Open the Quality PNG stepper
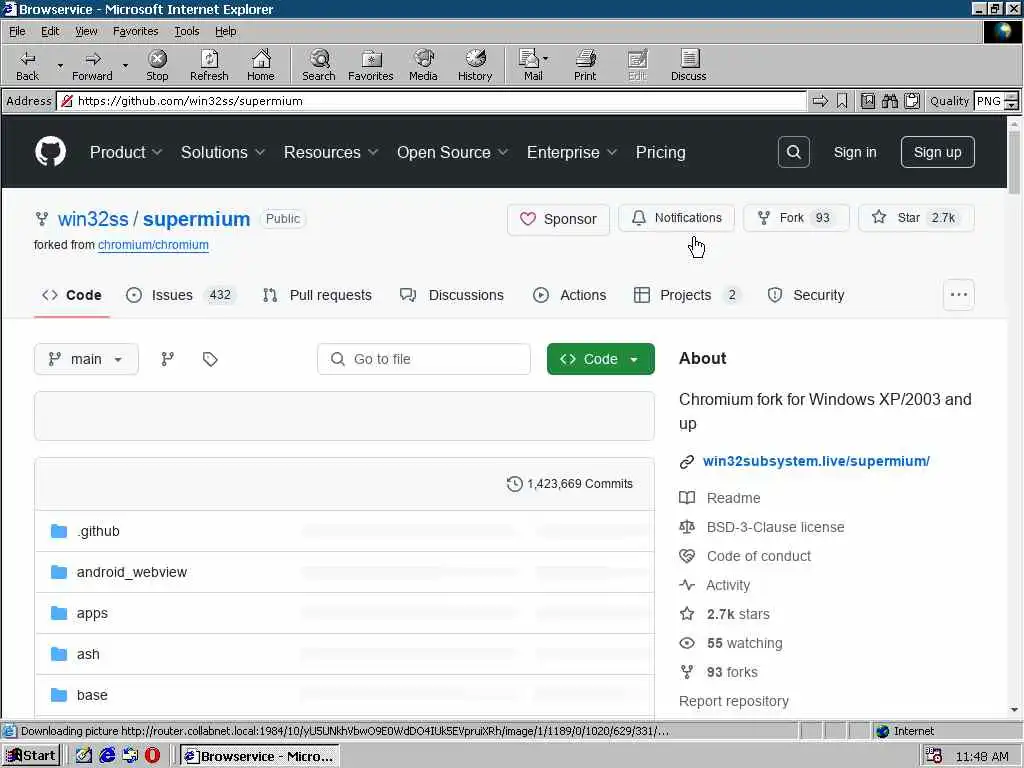1024x768 pixels. coord(1012,101)
